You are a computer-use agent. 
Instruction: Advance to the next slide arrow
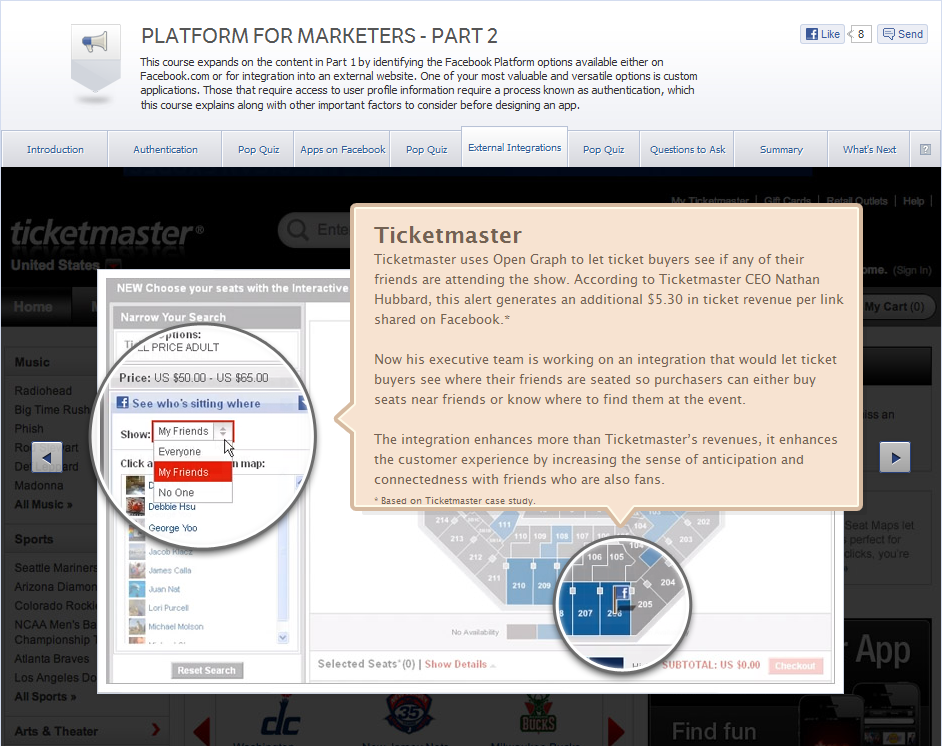(x=895, y=457)
